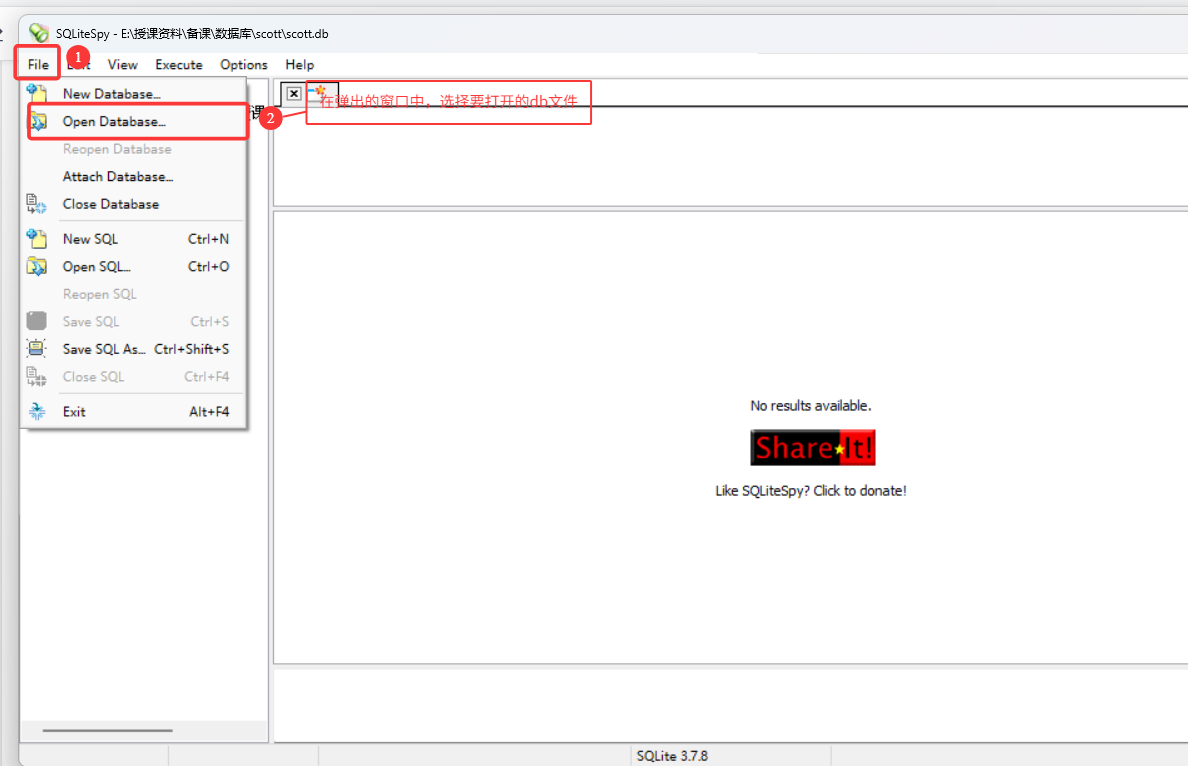Click the No results available text
Image resolution: width=1188 pixels, height=766 pixels.
click(811, 406)
